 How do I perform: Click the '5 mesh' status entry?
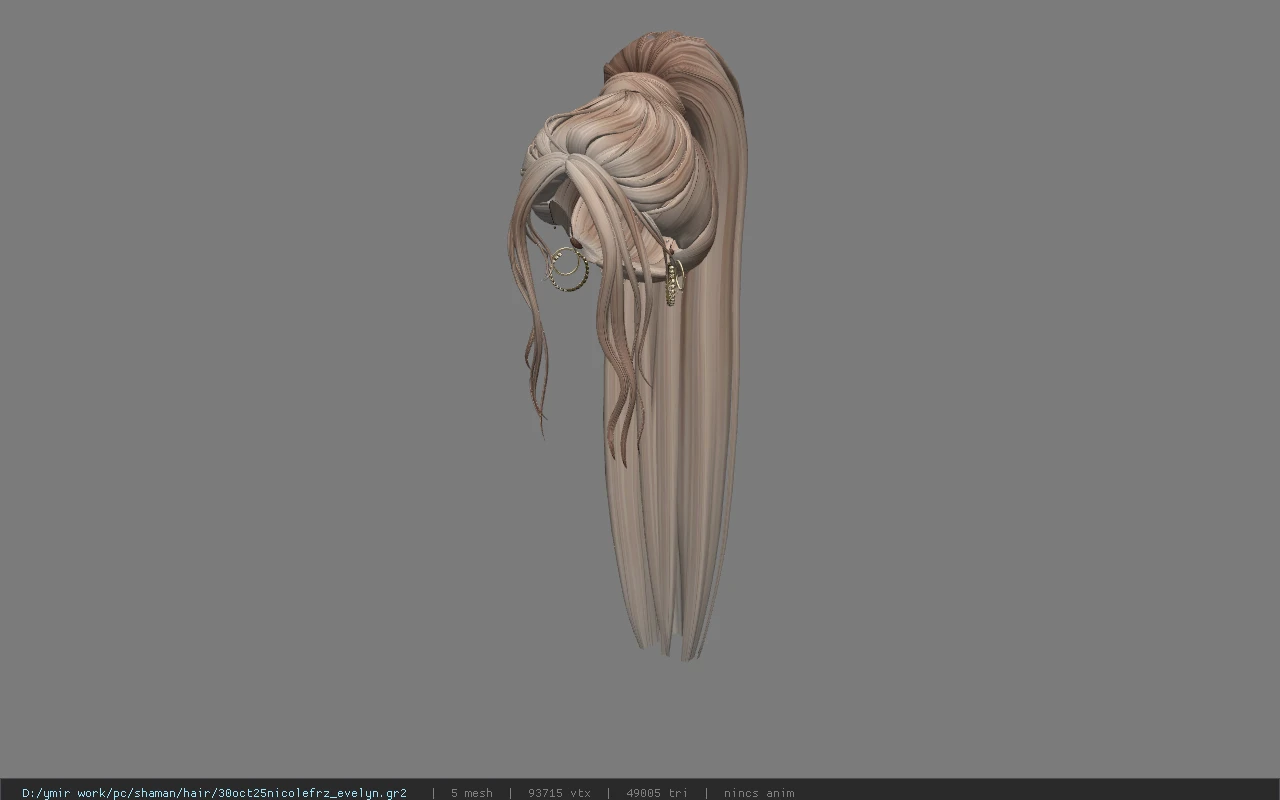click(471, 793)
